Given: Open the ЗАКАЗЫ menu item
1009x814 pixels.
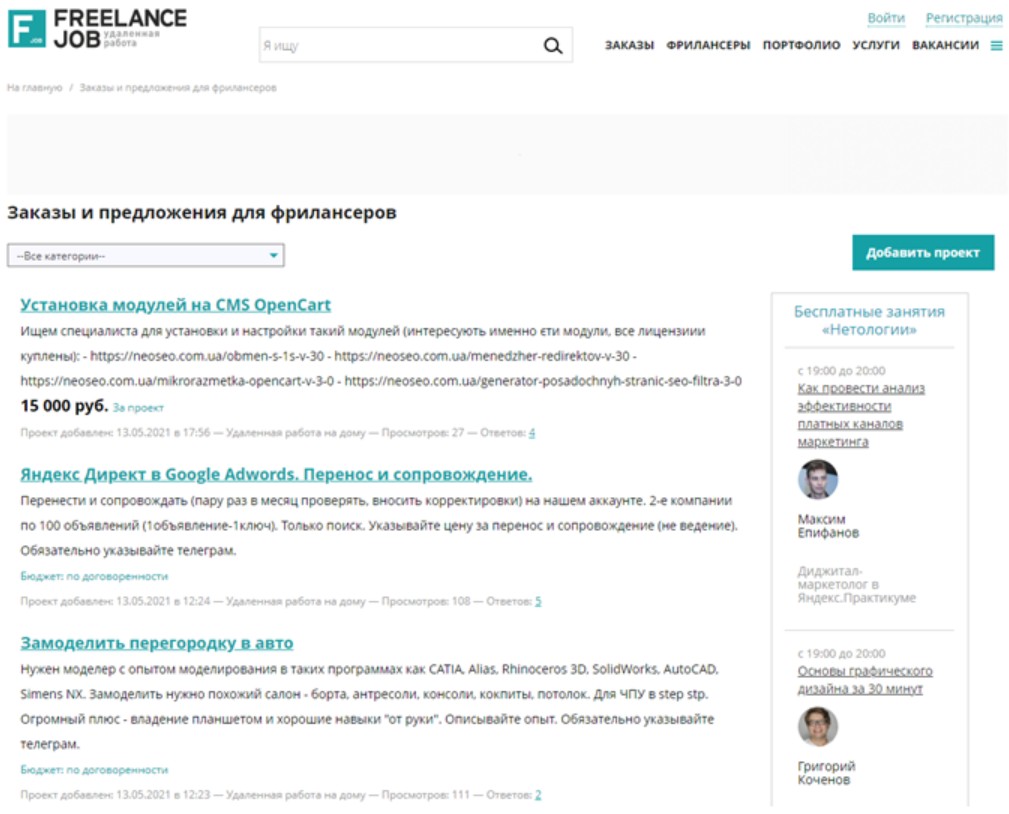Looking at the screenshot, I should (x=629, y=45).
